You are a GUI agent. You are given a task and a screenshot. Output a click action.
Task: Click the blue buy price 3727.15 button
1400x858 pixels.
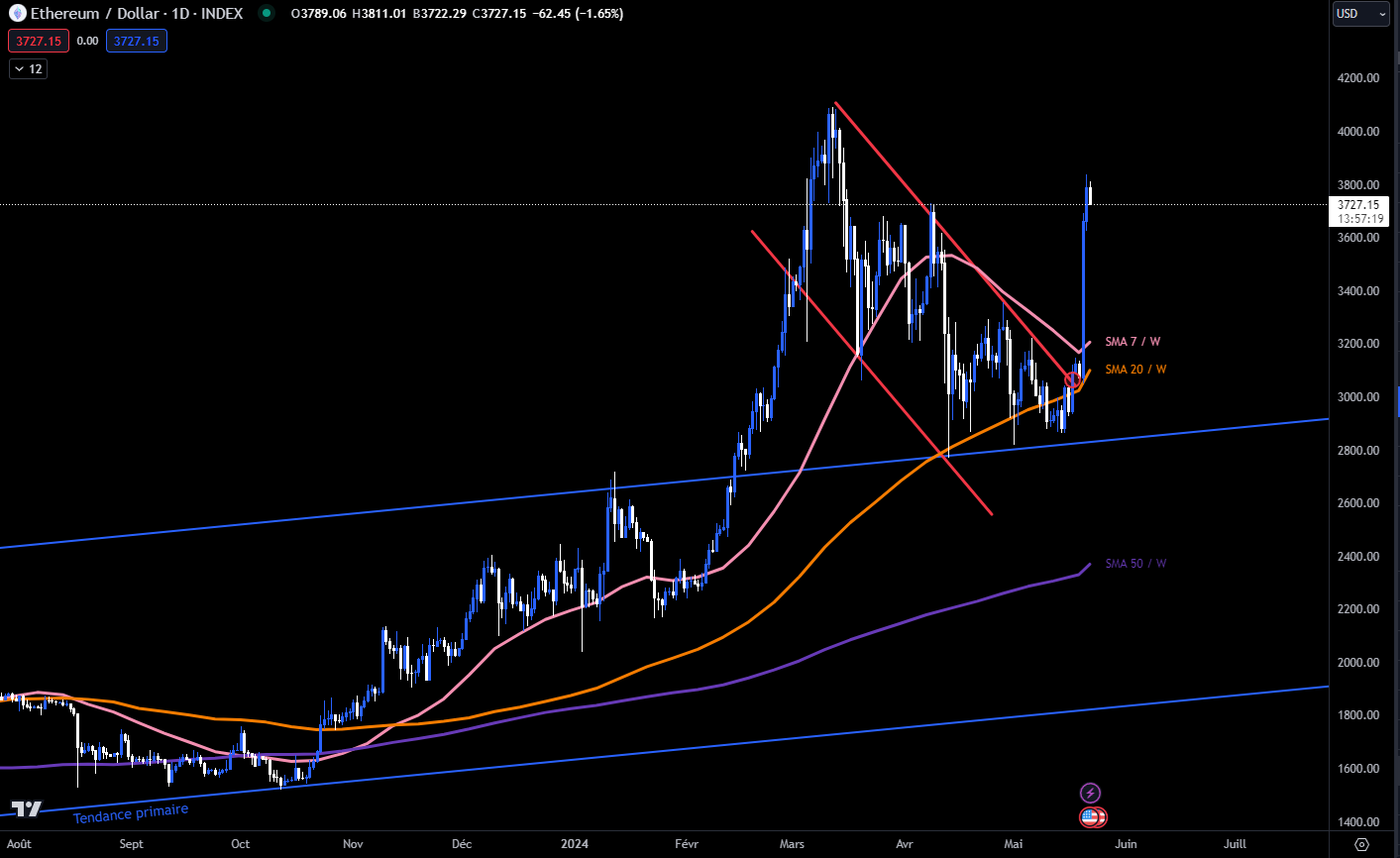[x=137, y=41]
